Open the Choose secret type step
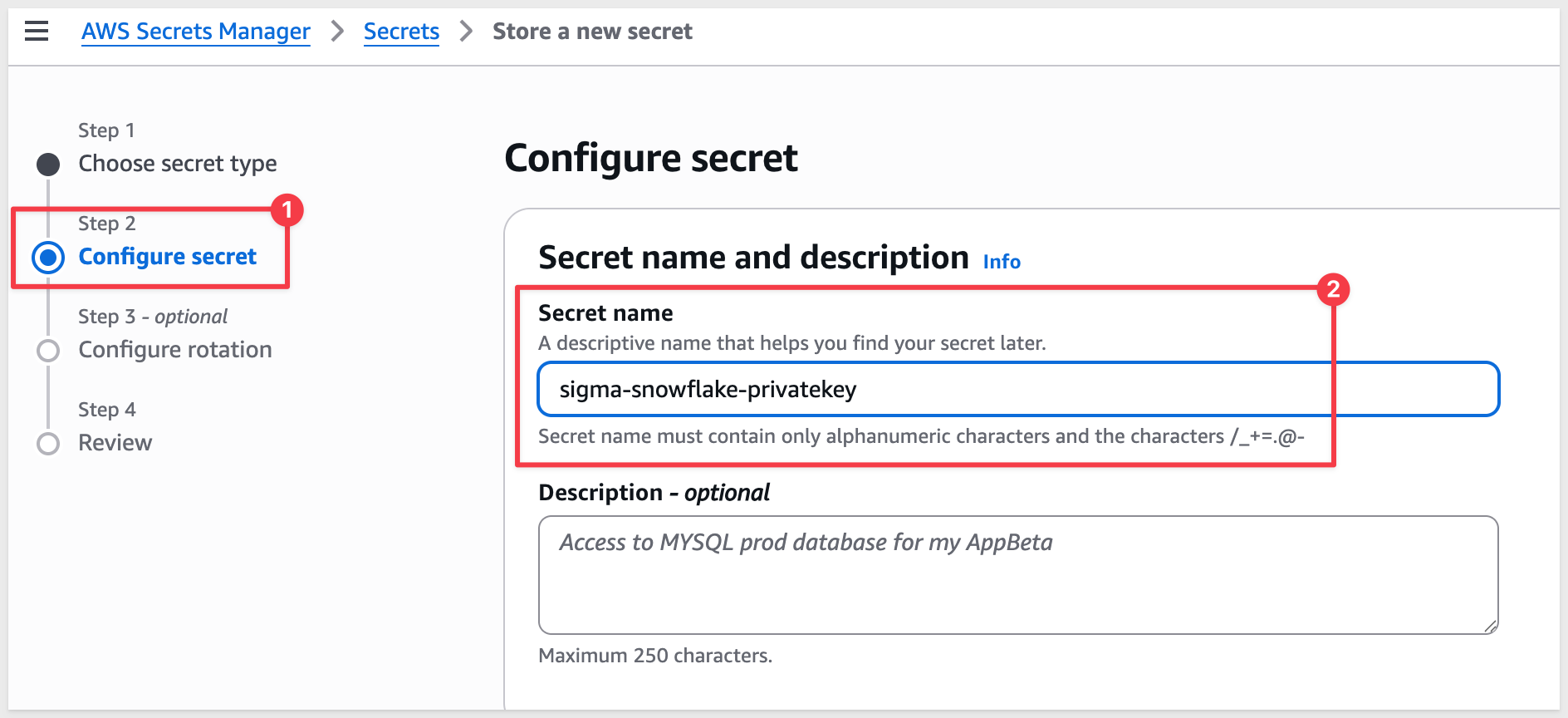The width and height of the screenshot is (1568, 718). (178, 164)
